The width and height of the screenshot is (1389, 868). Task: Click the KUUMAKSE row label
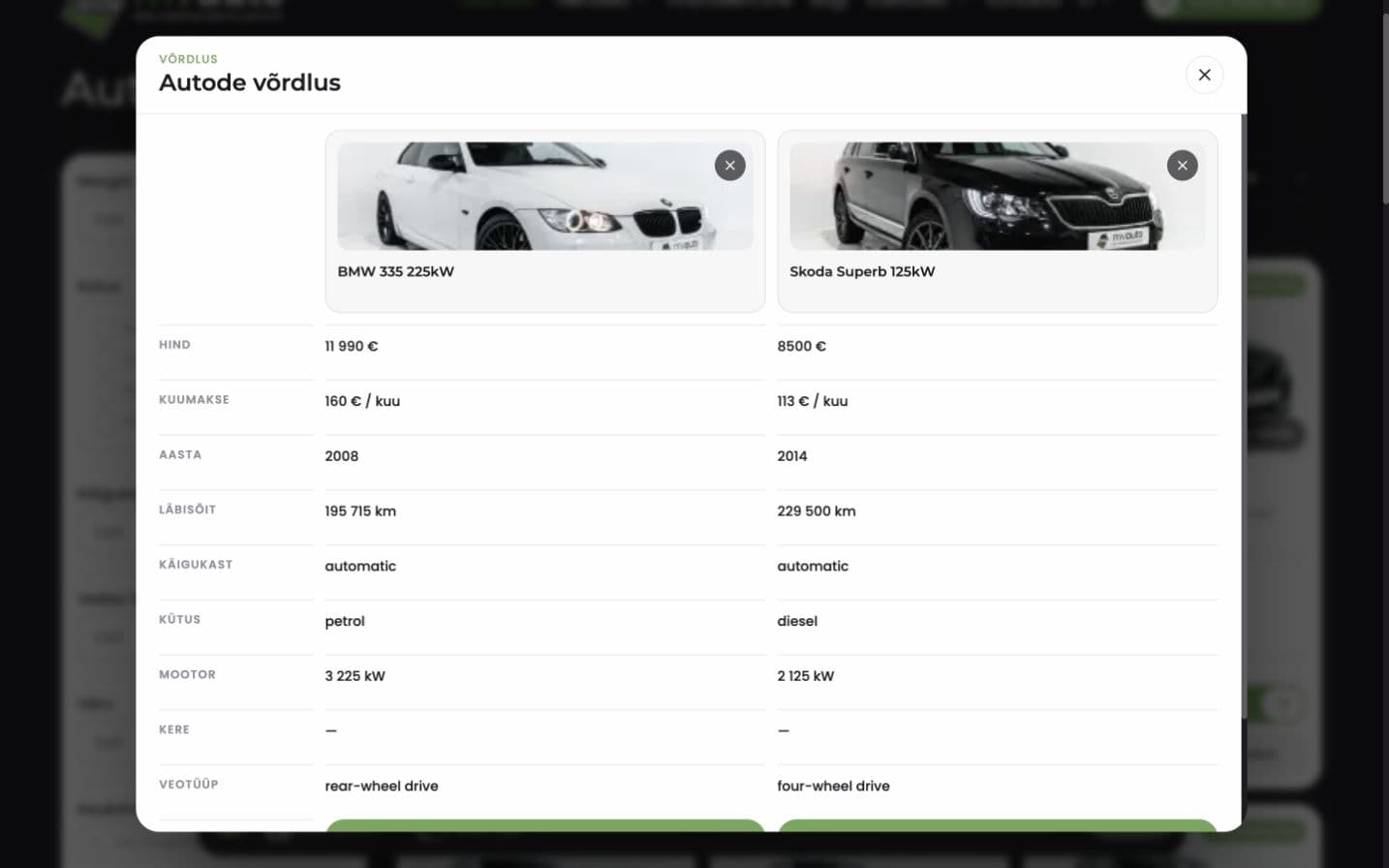tap(194, 400)
